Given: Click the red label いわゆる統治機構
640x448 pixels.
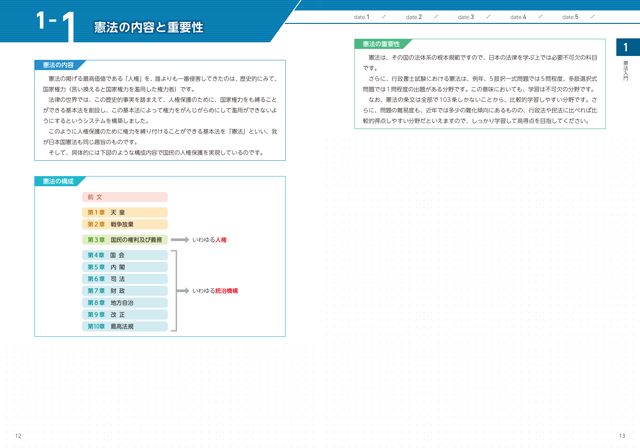Looking at the screenshot, I should 215,291.
